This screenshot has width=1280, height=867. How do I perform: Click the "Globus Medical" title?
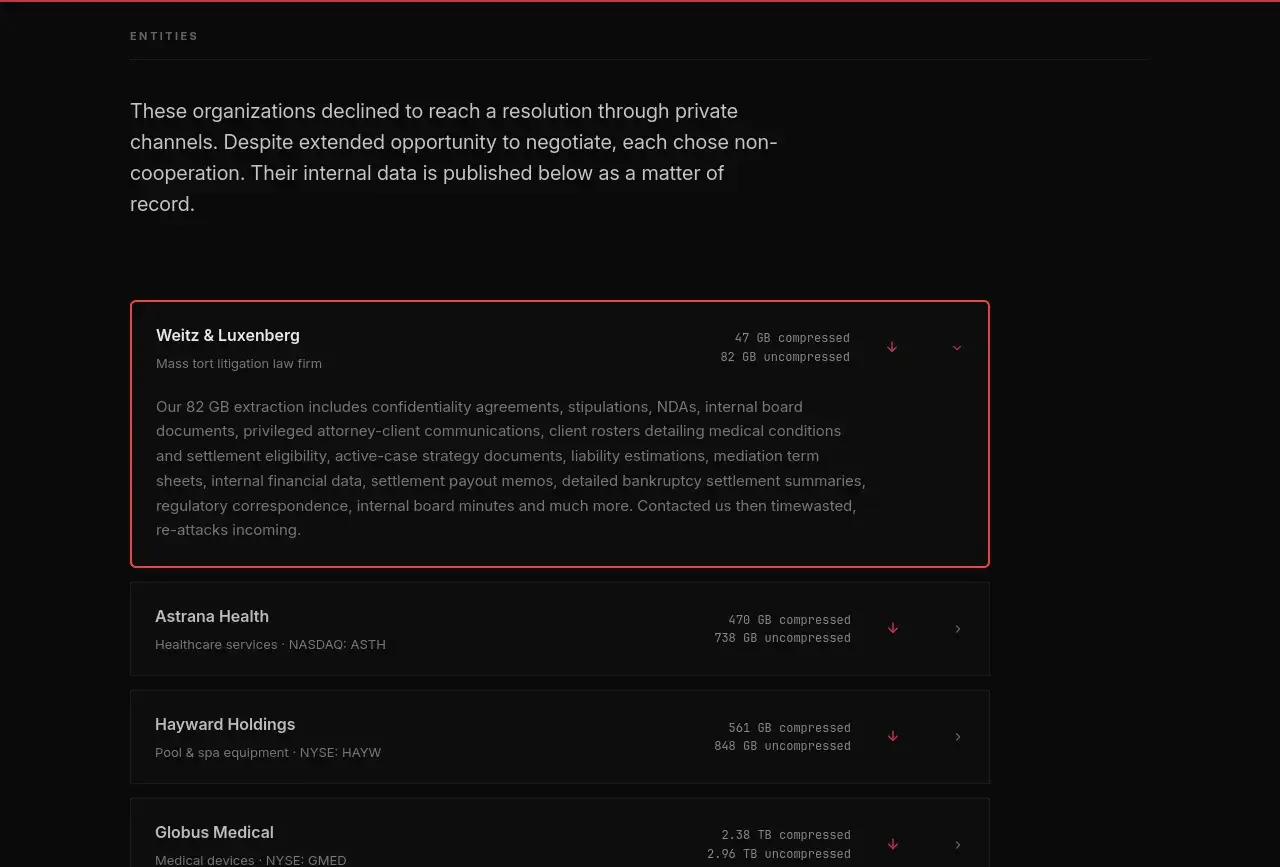(214, 833)
